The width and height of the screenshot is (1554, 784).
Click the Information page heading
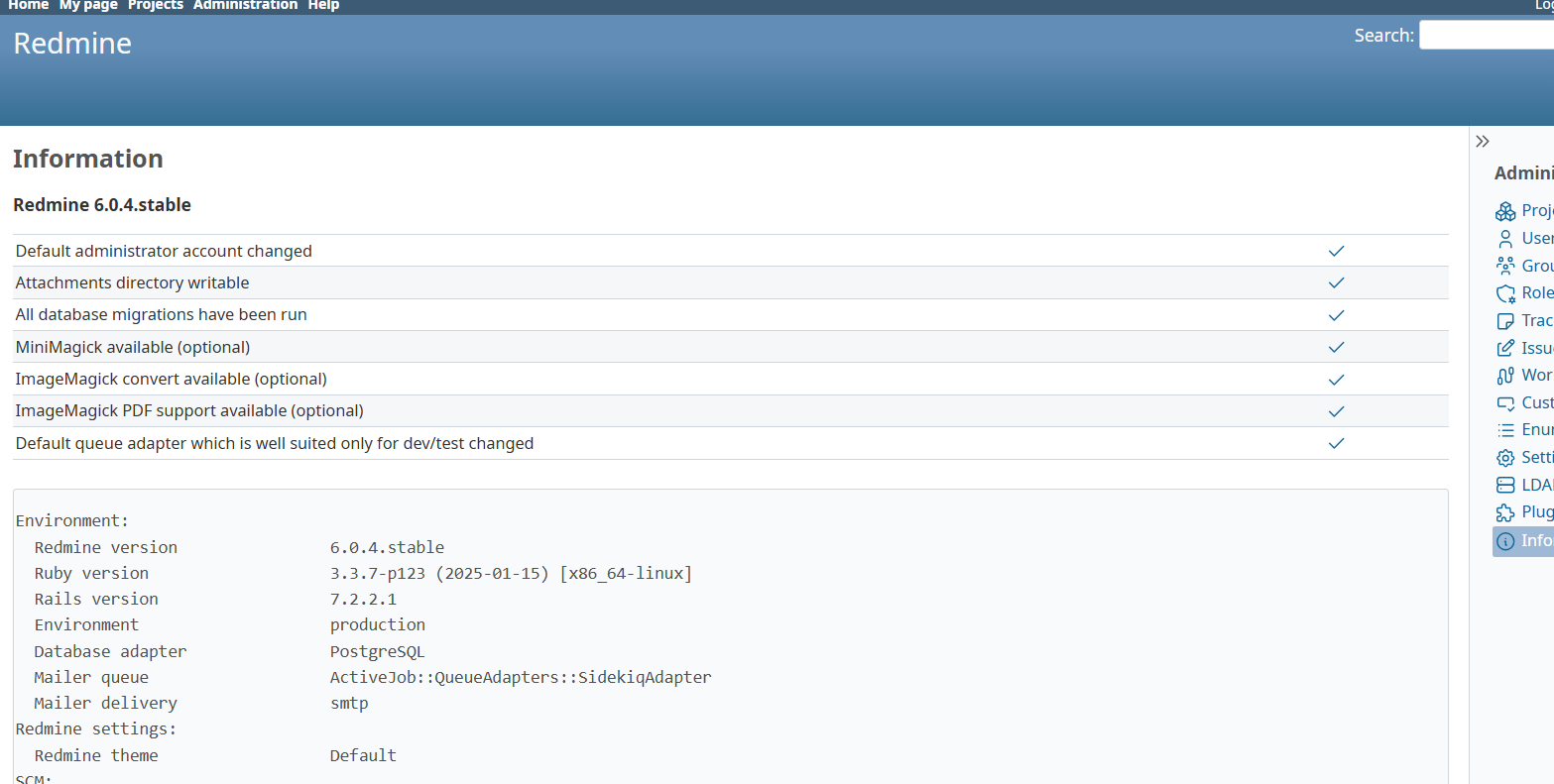coord(88,159)
